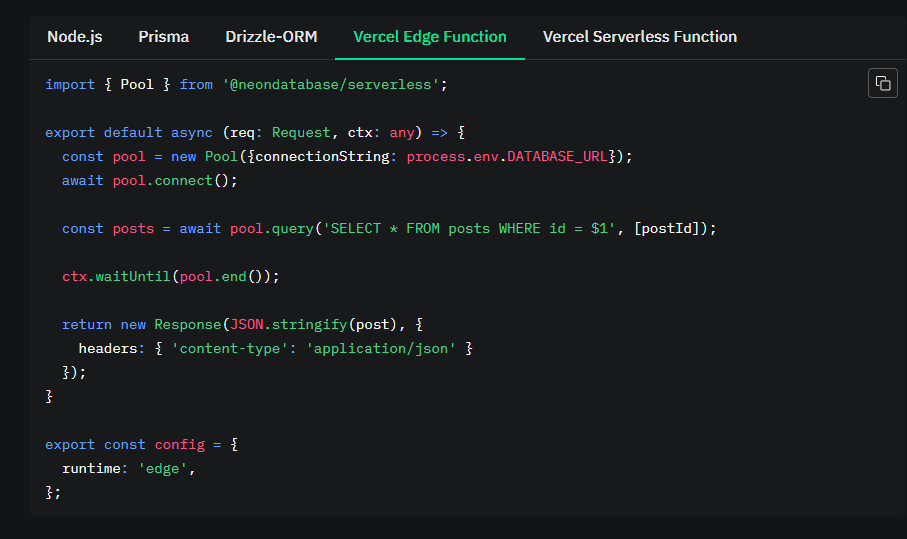The width and height of the screenshot is (907, 539).
Task: Click 'process.env.DATABASE_URL' in the code
Action: (507, 157)
